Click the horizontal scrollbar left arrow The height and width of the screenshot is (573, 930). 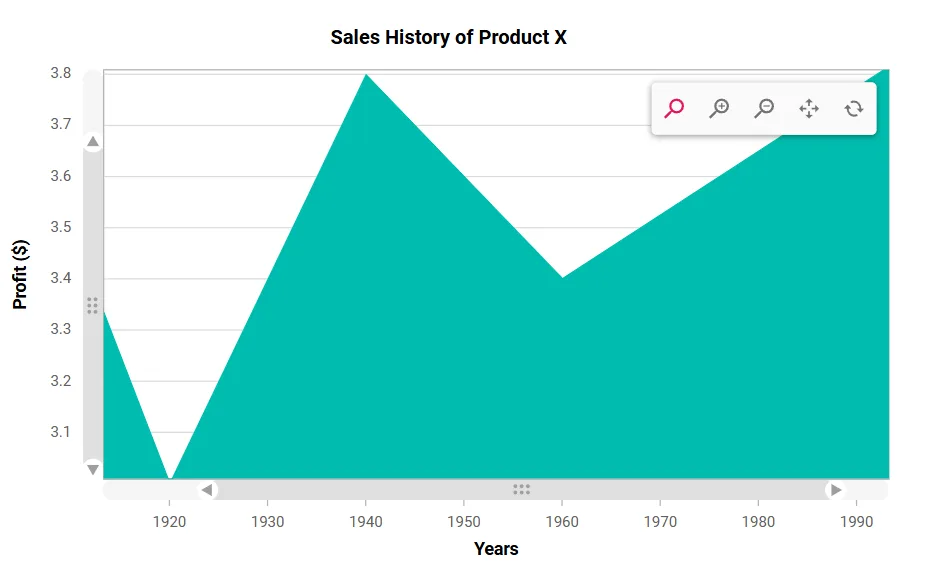(x=207, y=490)
